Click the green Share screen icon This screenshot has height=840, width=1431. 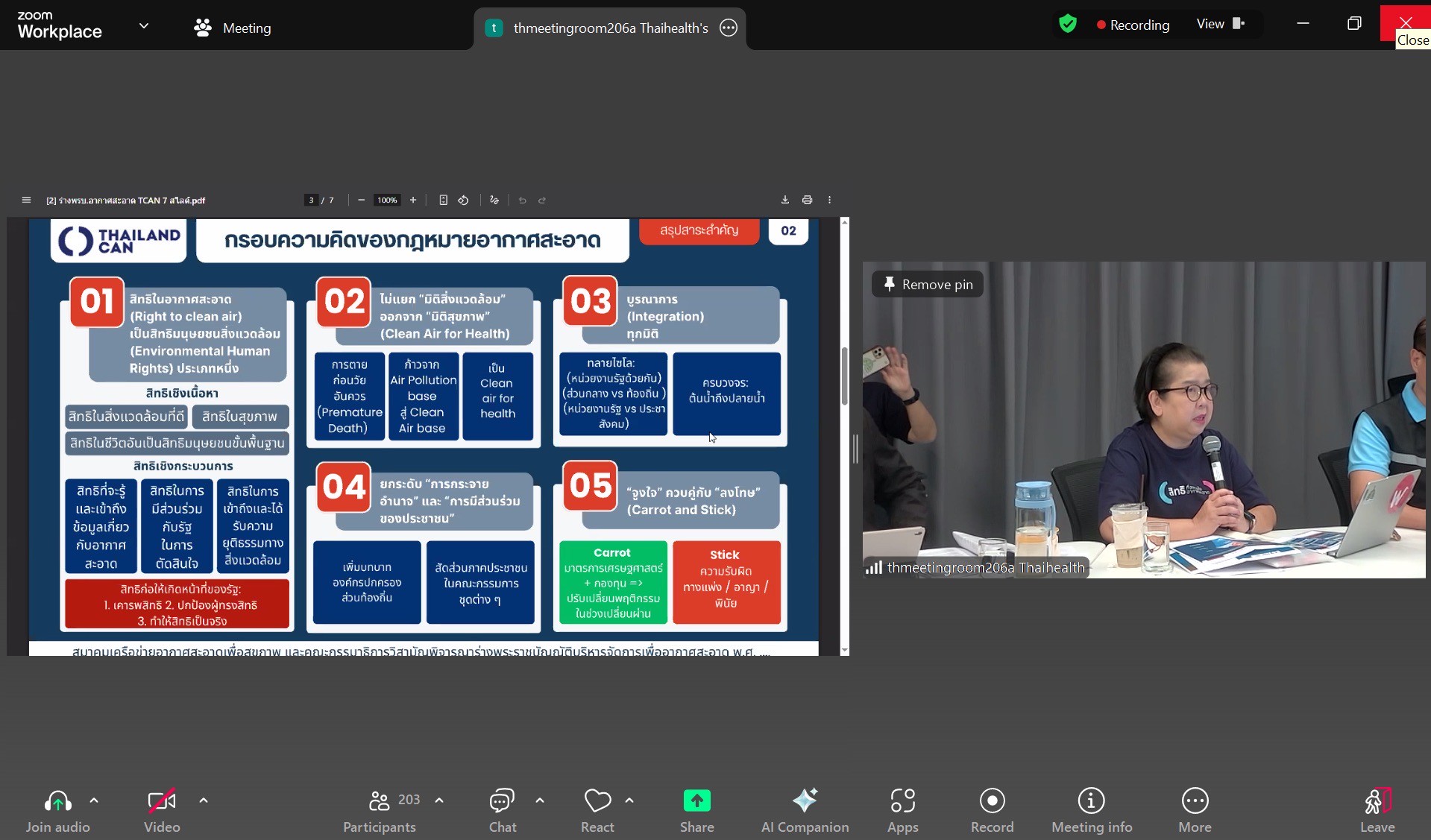click(x=696, y=801)
